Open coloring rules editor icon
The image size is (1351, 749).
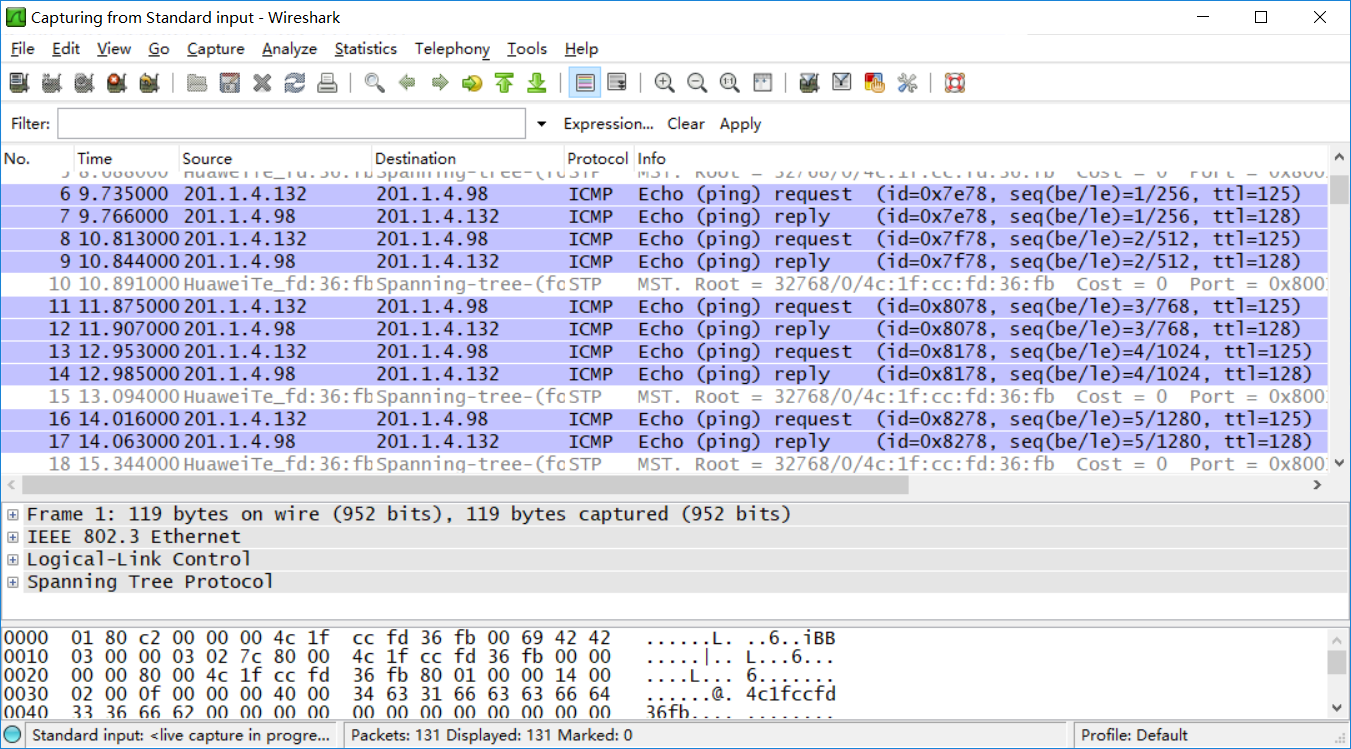(874, 83)
